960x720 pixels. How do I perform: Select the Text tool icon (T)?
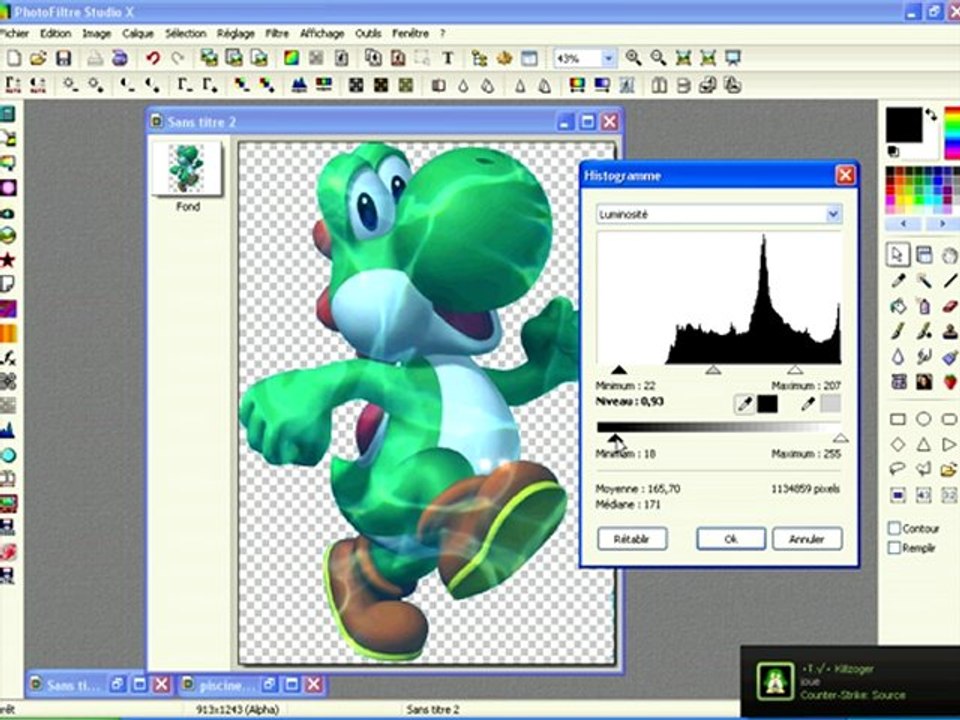pos(448,58)
